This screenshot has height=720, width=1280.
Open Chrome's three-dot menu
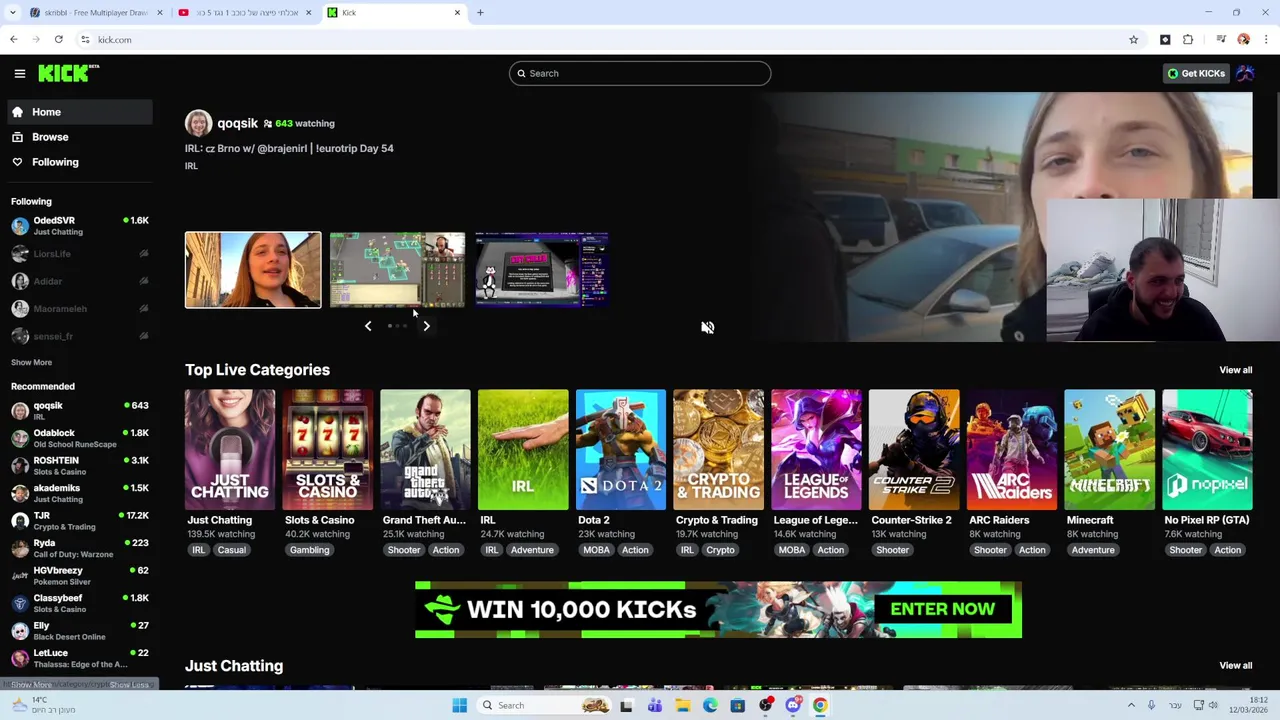[1266, 40]
